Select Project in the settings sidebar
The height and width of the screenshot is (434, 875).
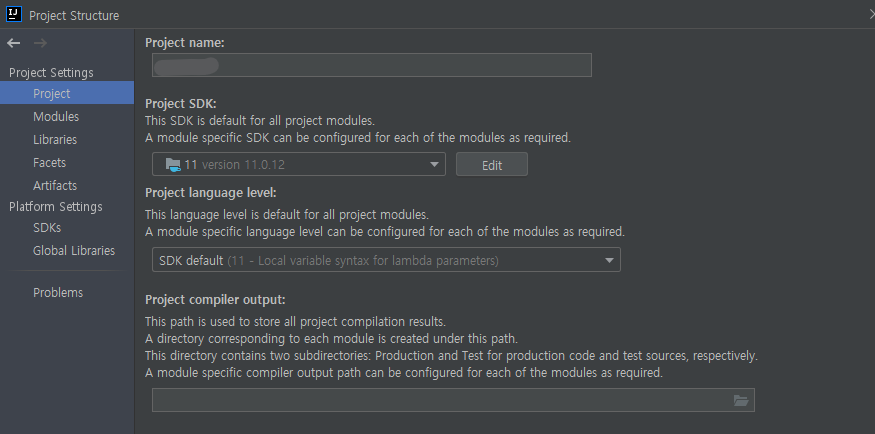[51, 94]
